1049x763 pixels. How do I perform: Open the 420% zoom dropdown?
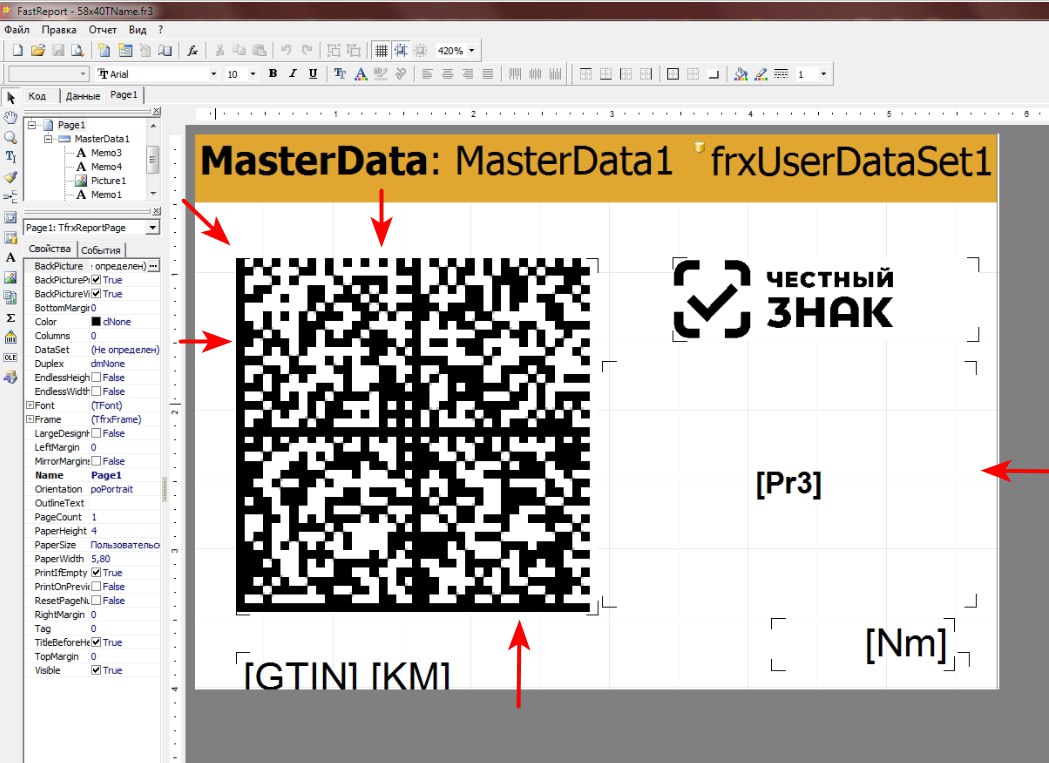pyautogui.click(x=471, y=50)
